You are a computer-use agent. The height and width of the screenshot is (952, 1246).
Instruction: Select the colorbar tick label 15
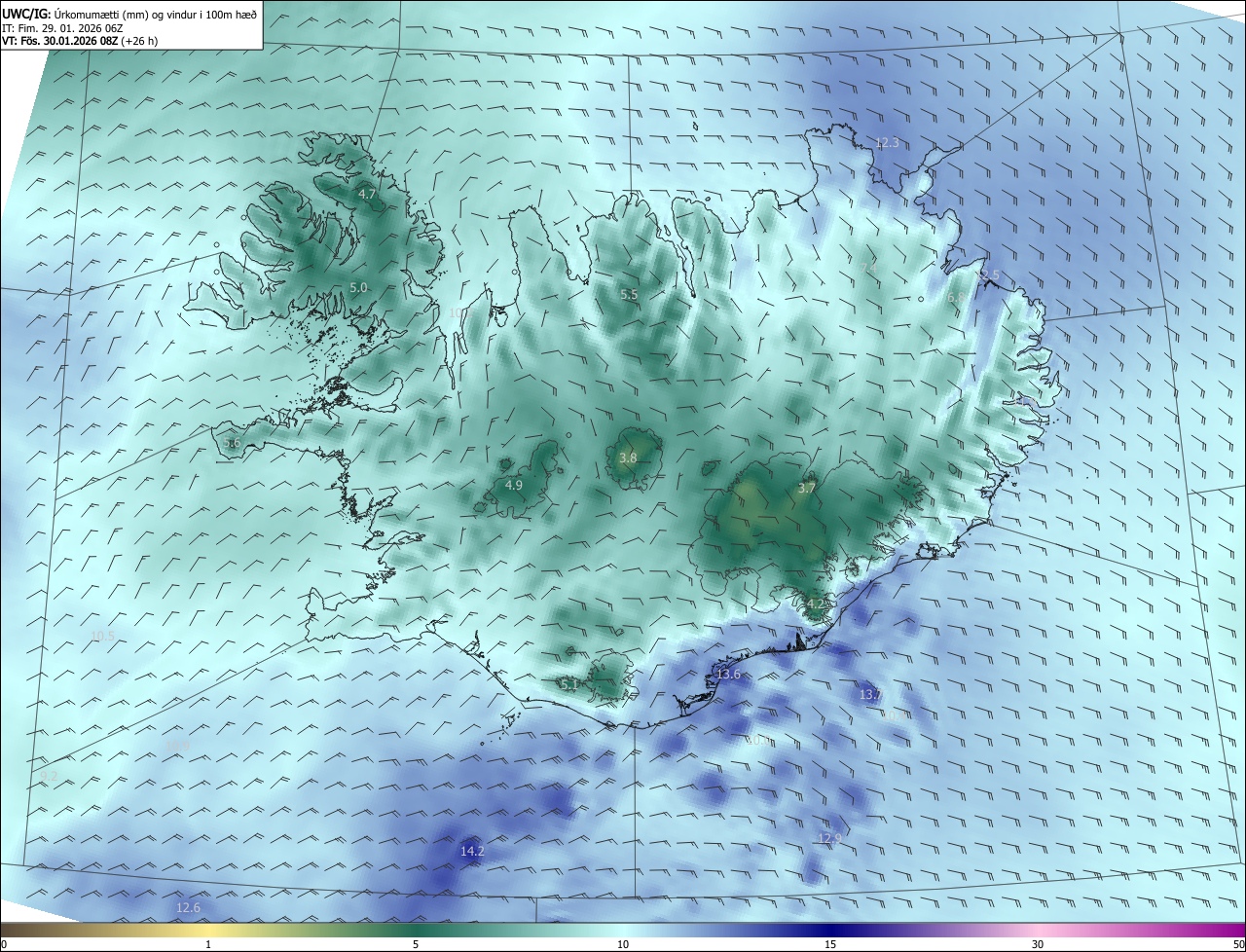830,944
